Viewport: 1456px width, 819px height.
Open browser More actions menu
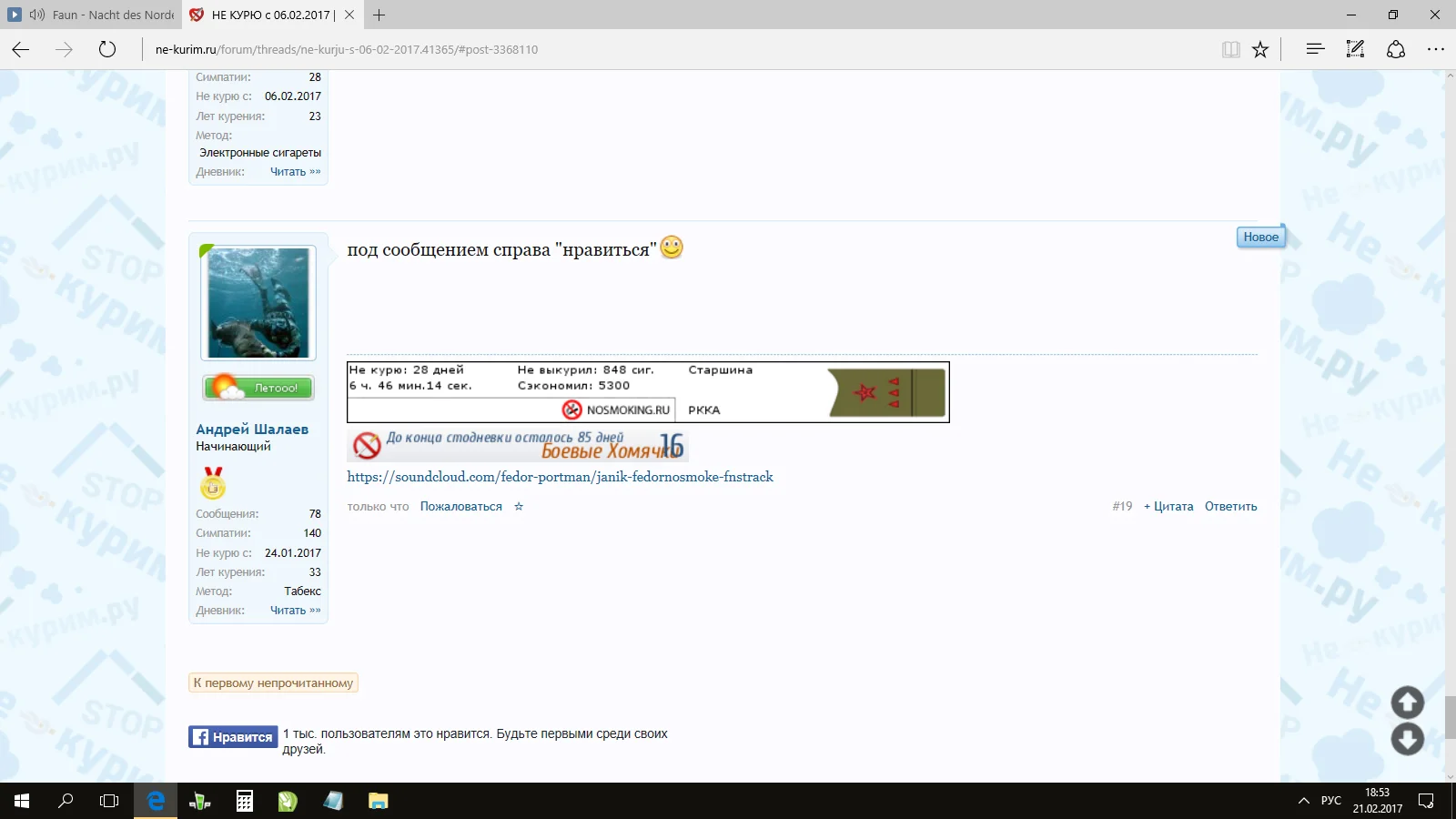coord(1436,49)
